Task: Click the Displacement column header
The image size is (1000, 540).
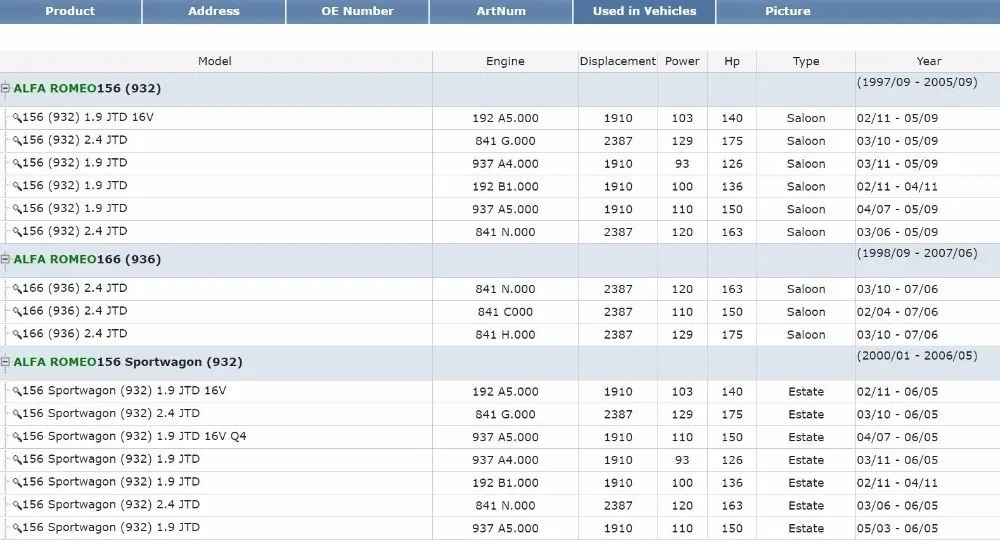Action: tap(617, 61)
